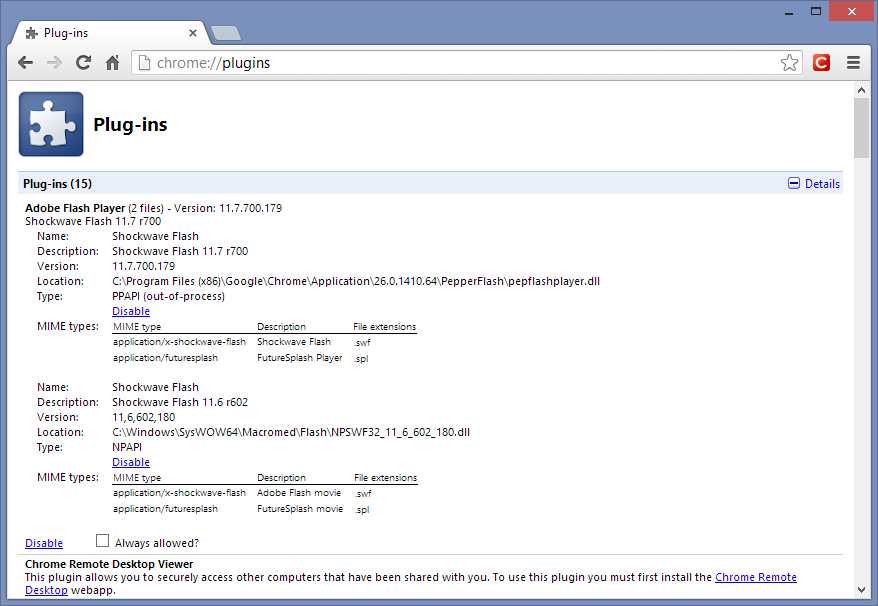The image size is (878, 606).
Task: Go back to the previous page
Action: 25,63
